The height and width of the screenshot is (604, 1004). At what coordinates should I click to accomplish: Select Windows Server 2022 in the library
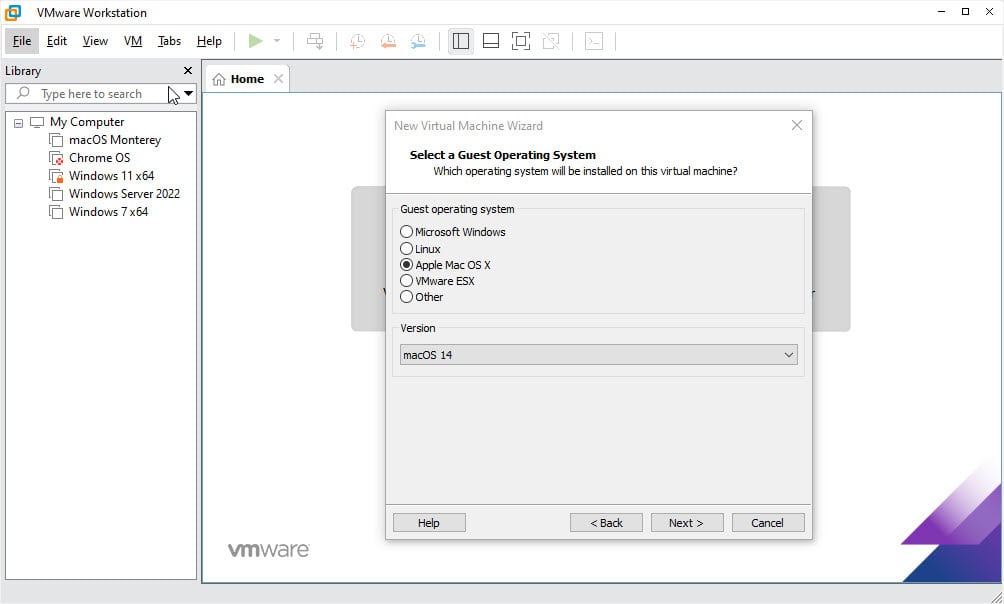[124, 193]
